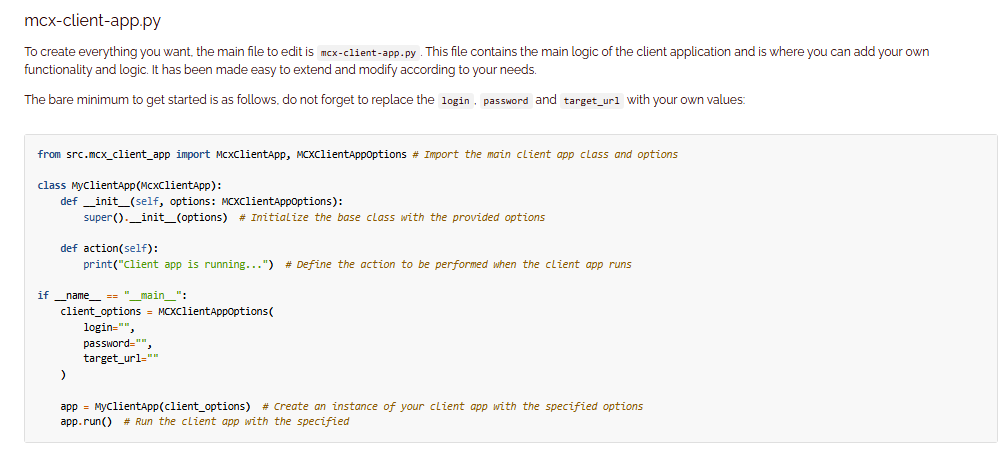Click the app = MyClientApp(client_options) line
This screenshot has height=459, width=1003.
pyautogui.click(x=155, y=406)
